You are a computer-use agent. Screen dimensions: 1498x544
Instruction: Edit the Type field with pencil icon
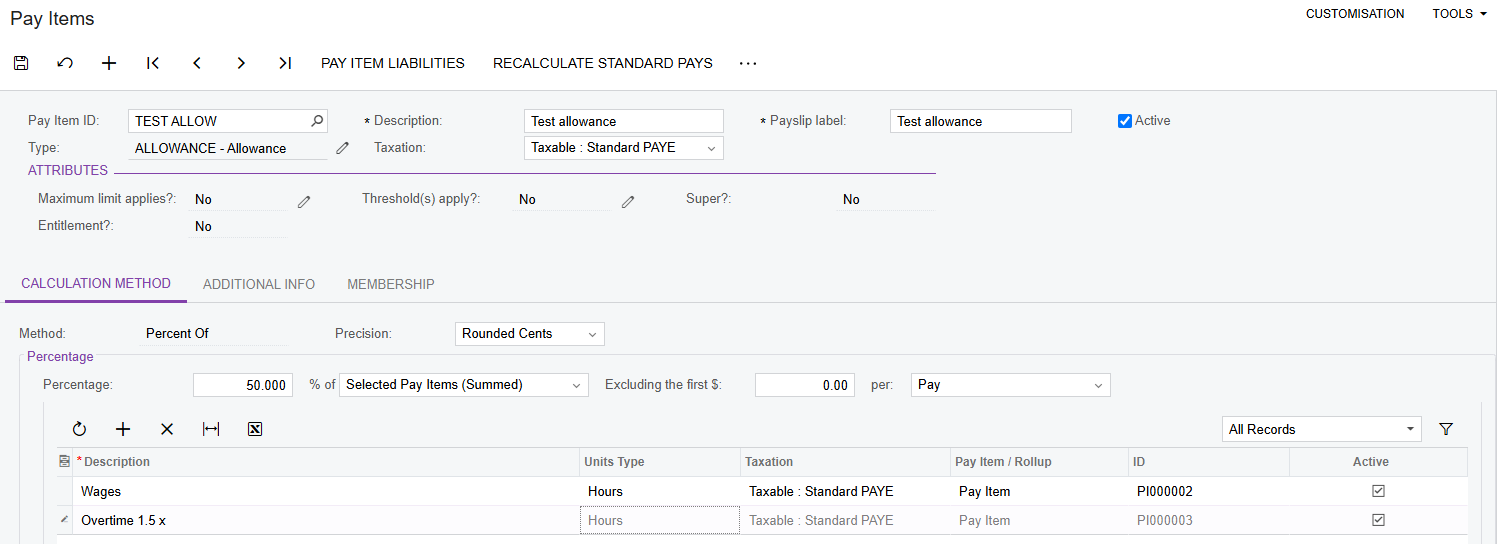pos(342,148)
